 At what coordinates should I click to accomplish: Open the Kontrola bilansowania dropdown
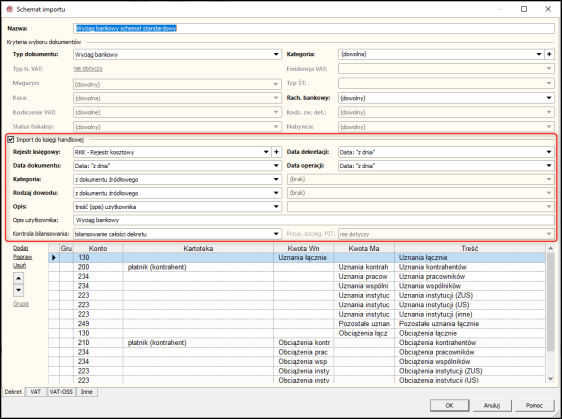coord(276,234)
